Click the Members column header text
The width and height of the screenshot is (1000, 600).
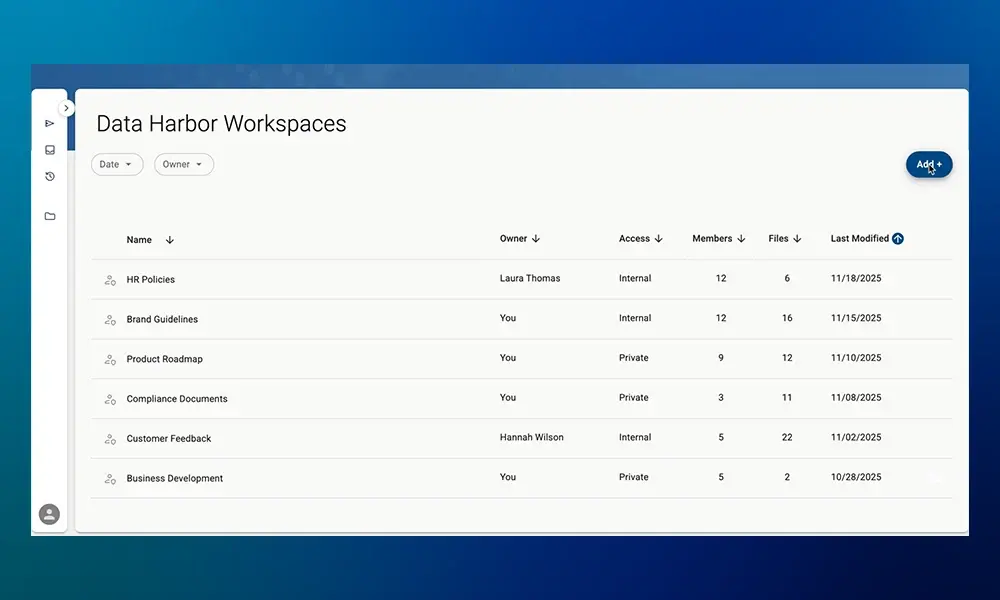(x=712, y=238)
